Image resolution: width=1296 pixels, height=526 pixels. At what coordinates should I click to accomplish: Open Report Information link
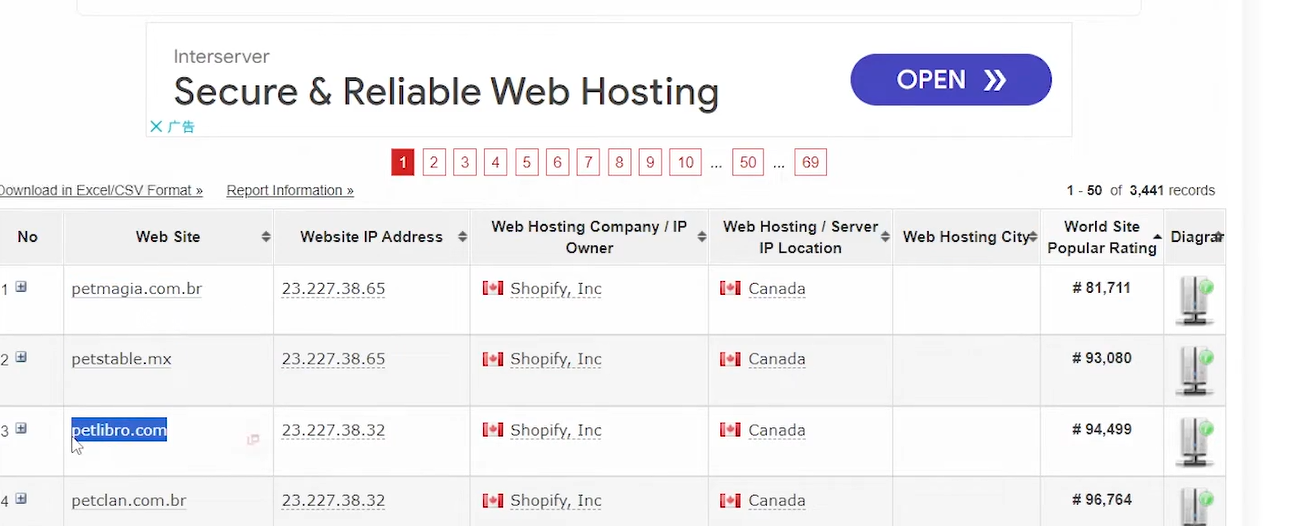coord(290,190)
